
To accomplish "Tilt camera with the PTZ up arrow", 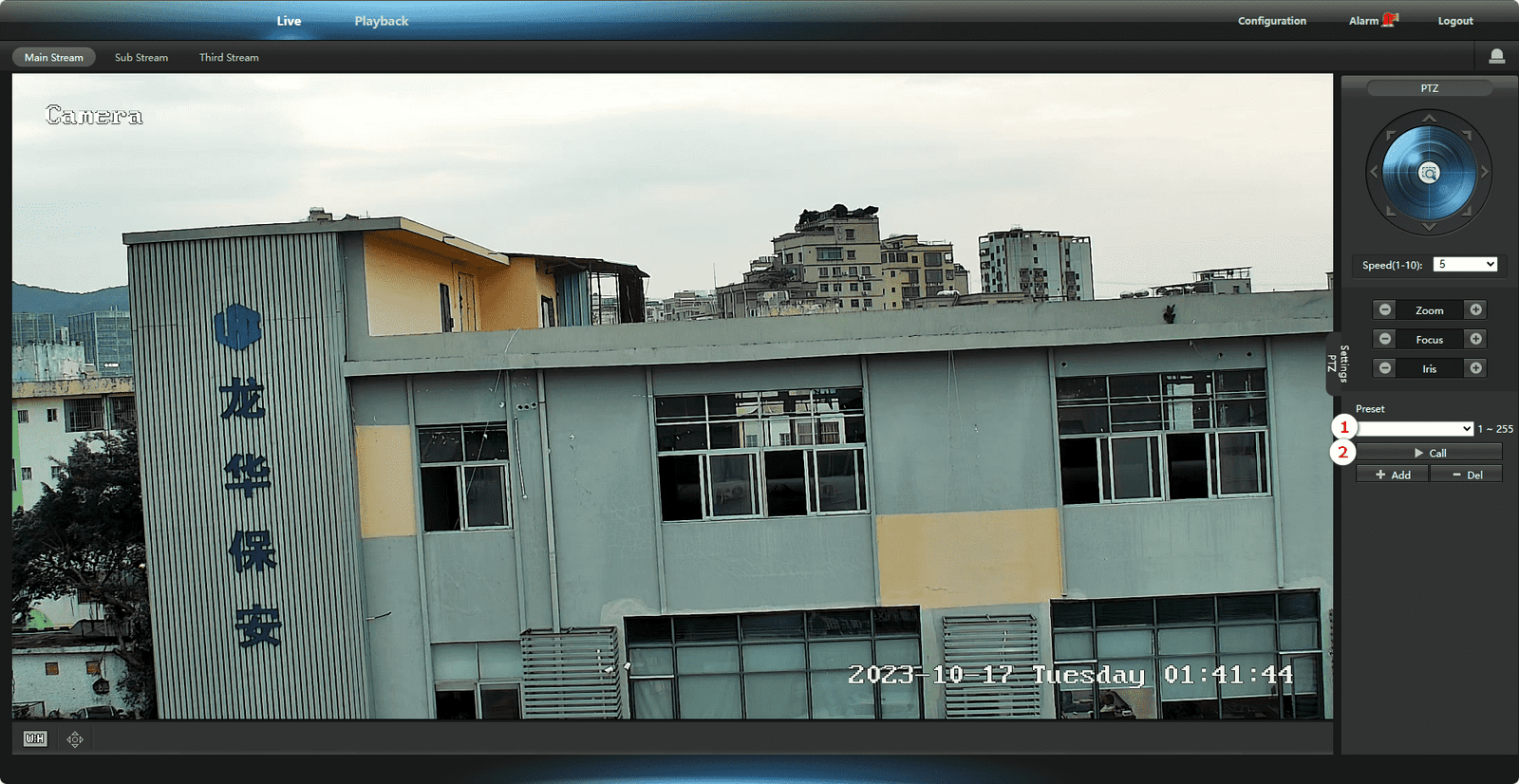I will pos(1429,118).
